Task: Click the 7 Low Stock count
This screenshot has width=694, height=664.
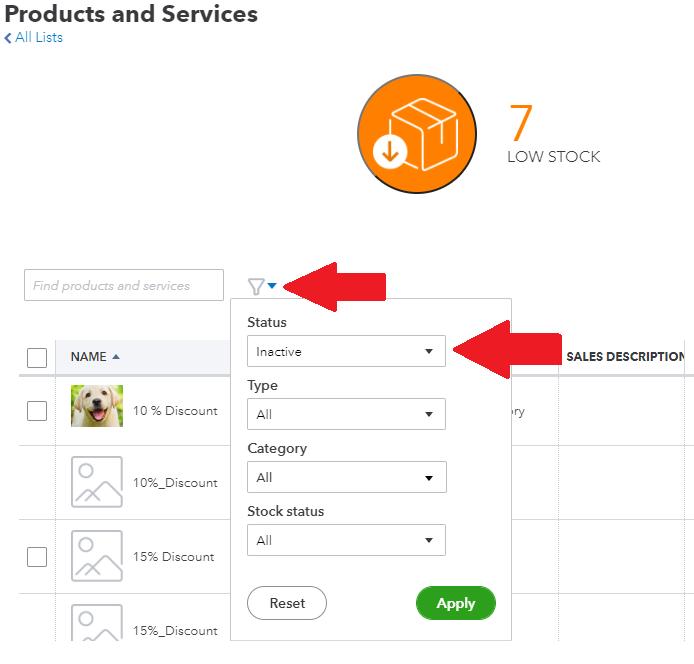Action: (522, 125)
